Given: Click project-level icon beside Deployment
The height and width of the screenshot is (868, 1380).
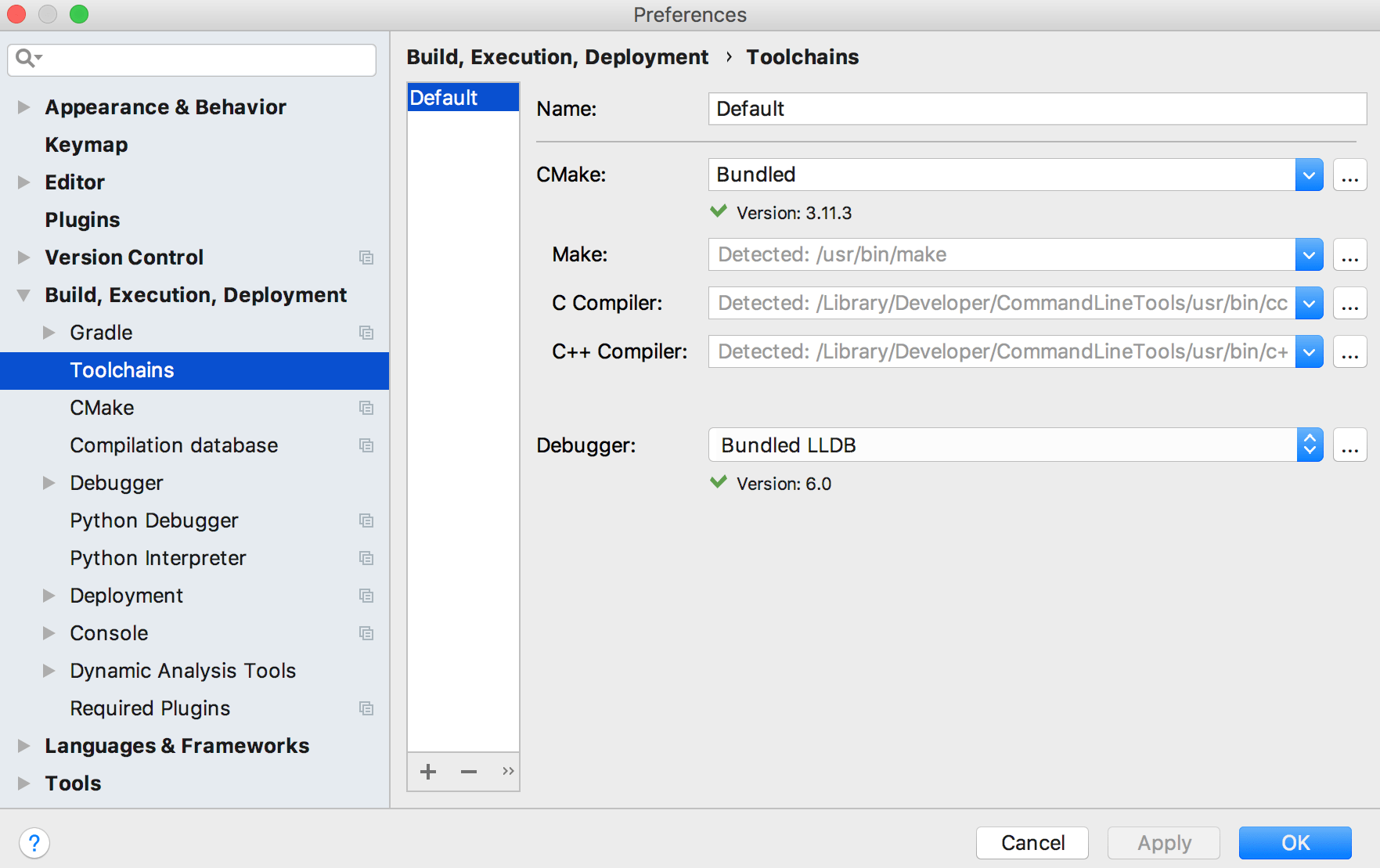Looking at the screenshot, I should (366, 596).
